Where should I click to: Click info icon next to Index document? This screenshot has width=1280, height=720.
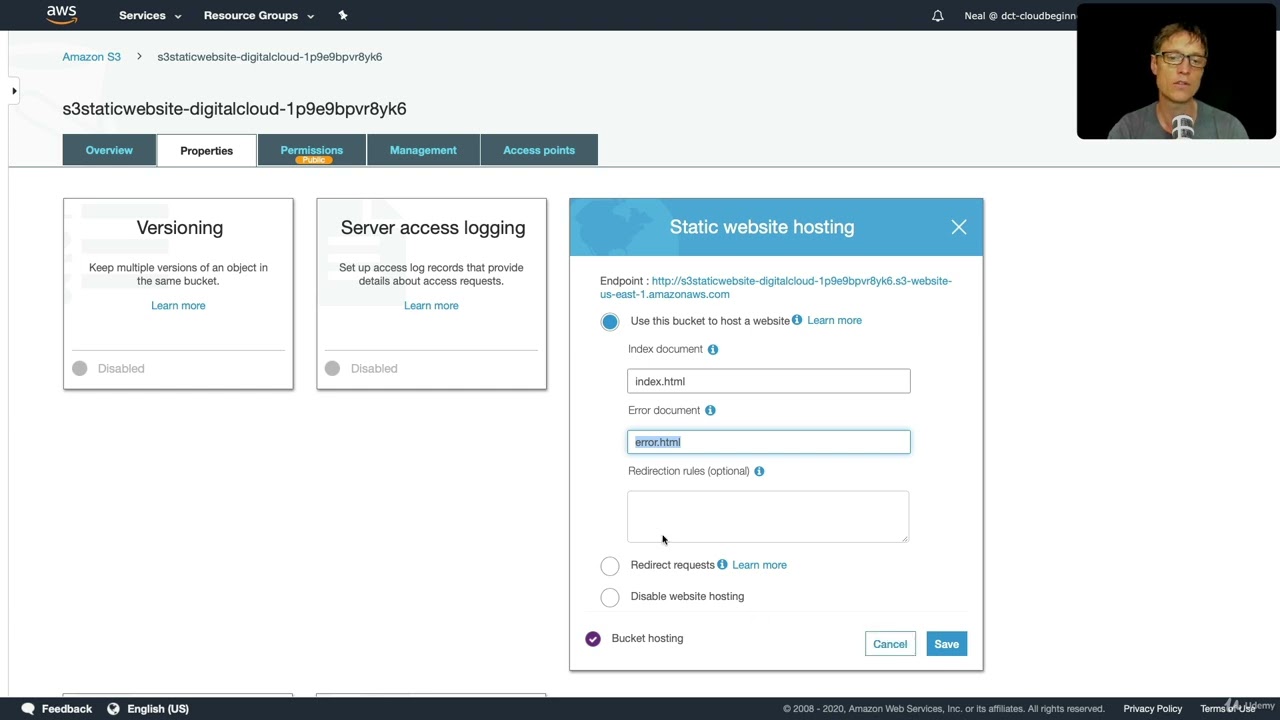(x=713, y=349)
